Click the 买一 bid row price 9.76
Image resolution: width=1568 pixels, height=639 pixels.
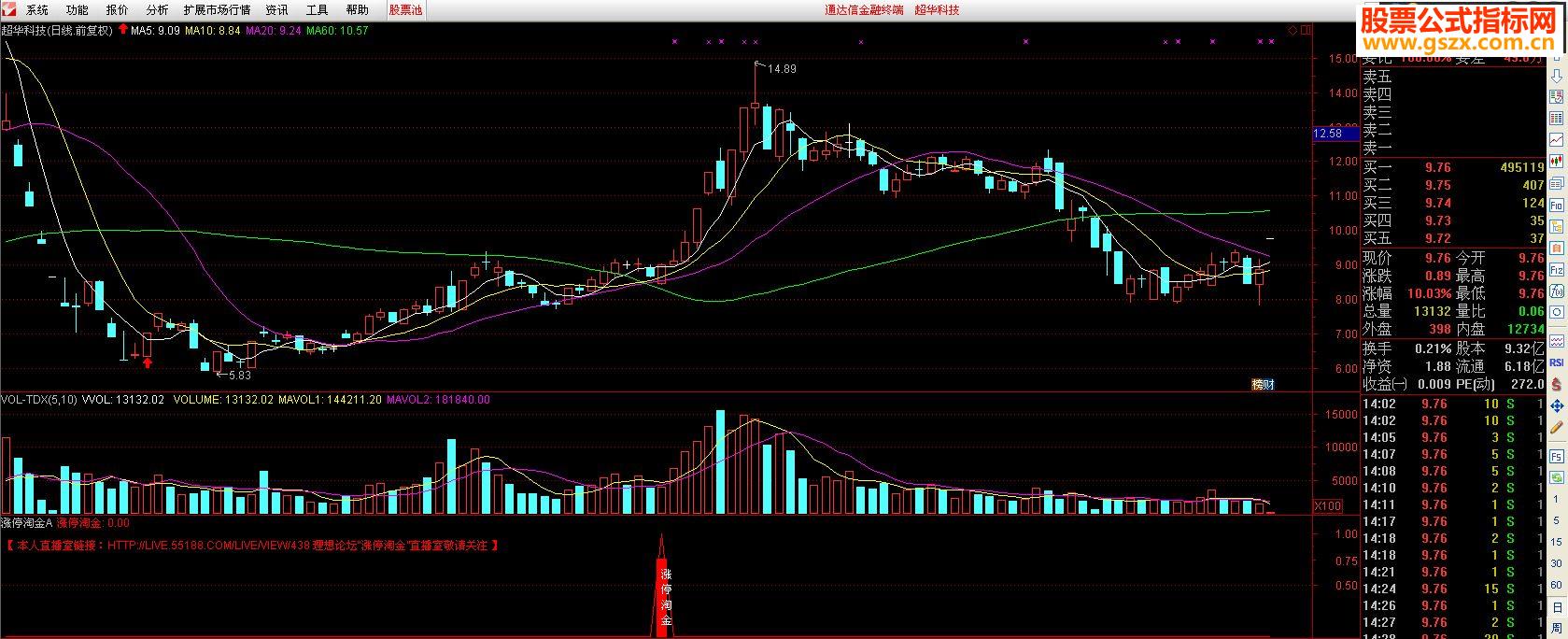1438,168
